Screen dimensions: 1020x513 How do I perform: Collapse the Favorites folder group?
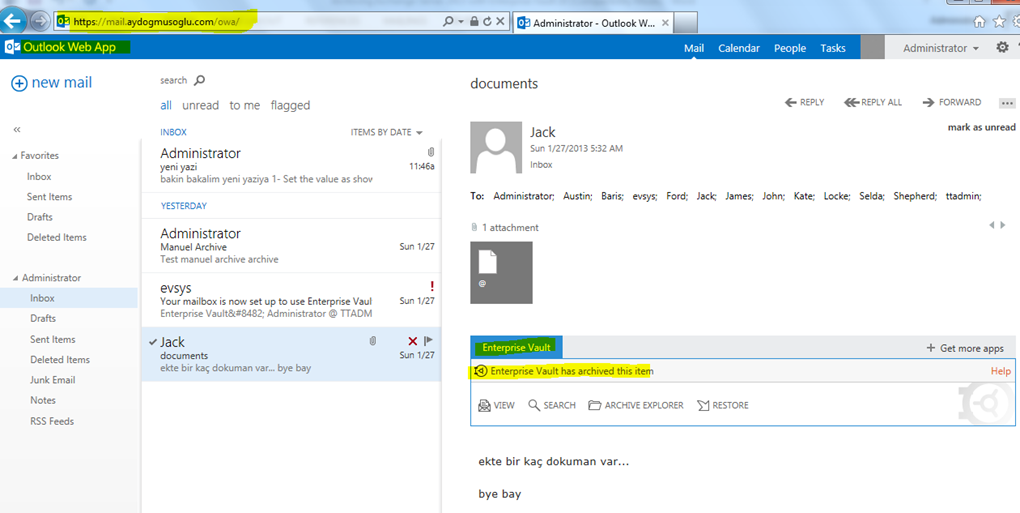click(x=14, y=156)
